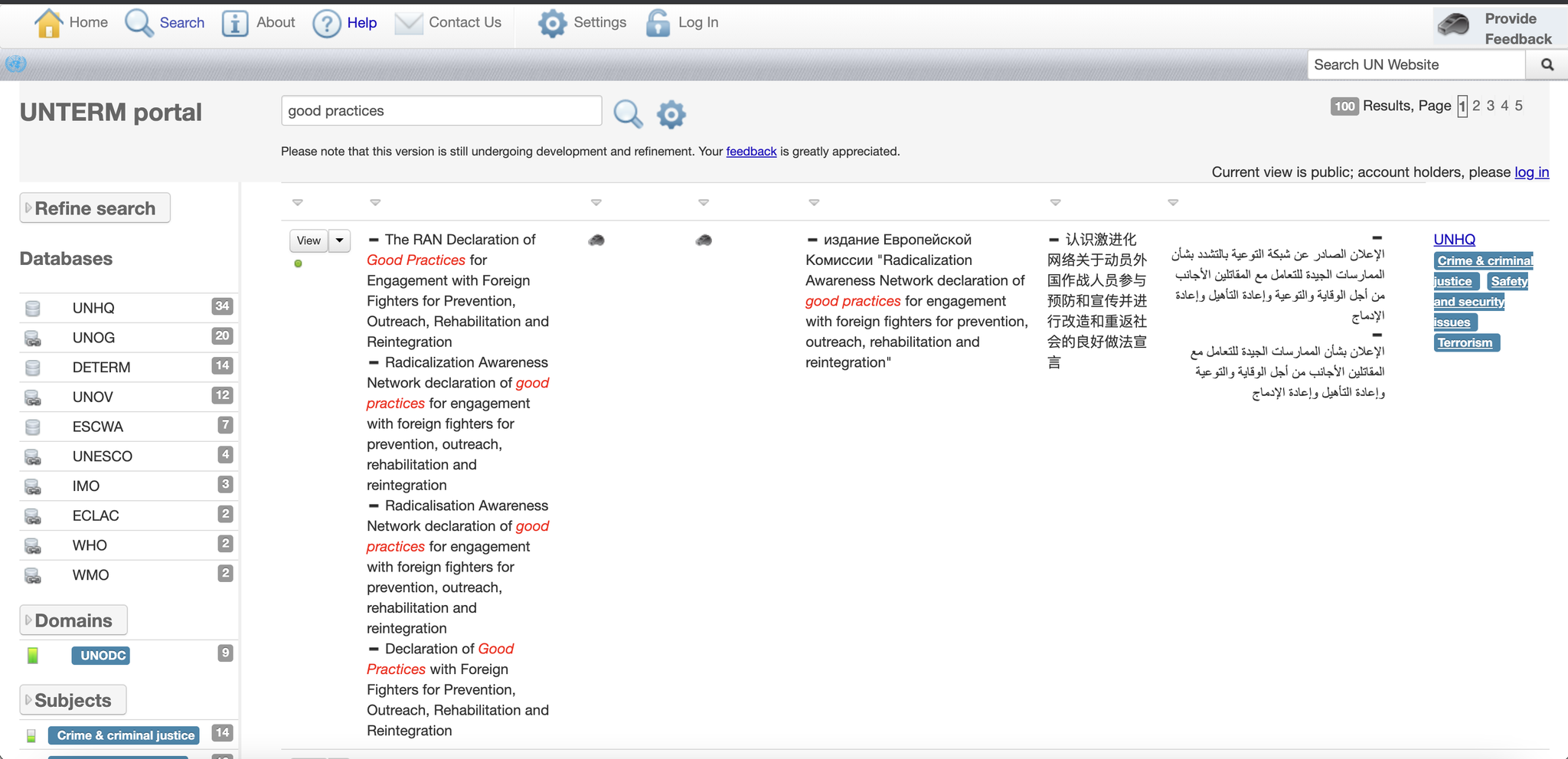The width and height of the screenshot is (1568, 759).
Task: Click the second feedback megaphone icon in result row
Action: pos(704,240)
